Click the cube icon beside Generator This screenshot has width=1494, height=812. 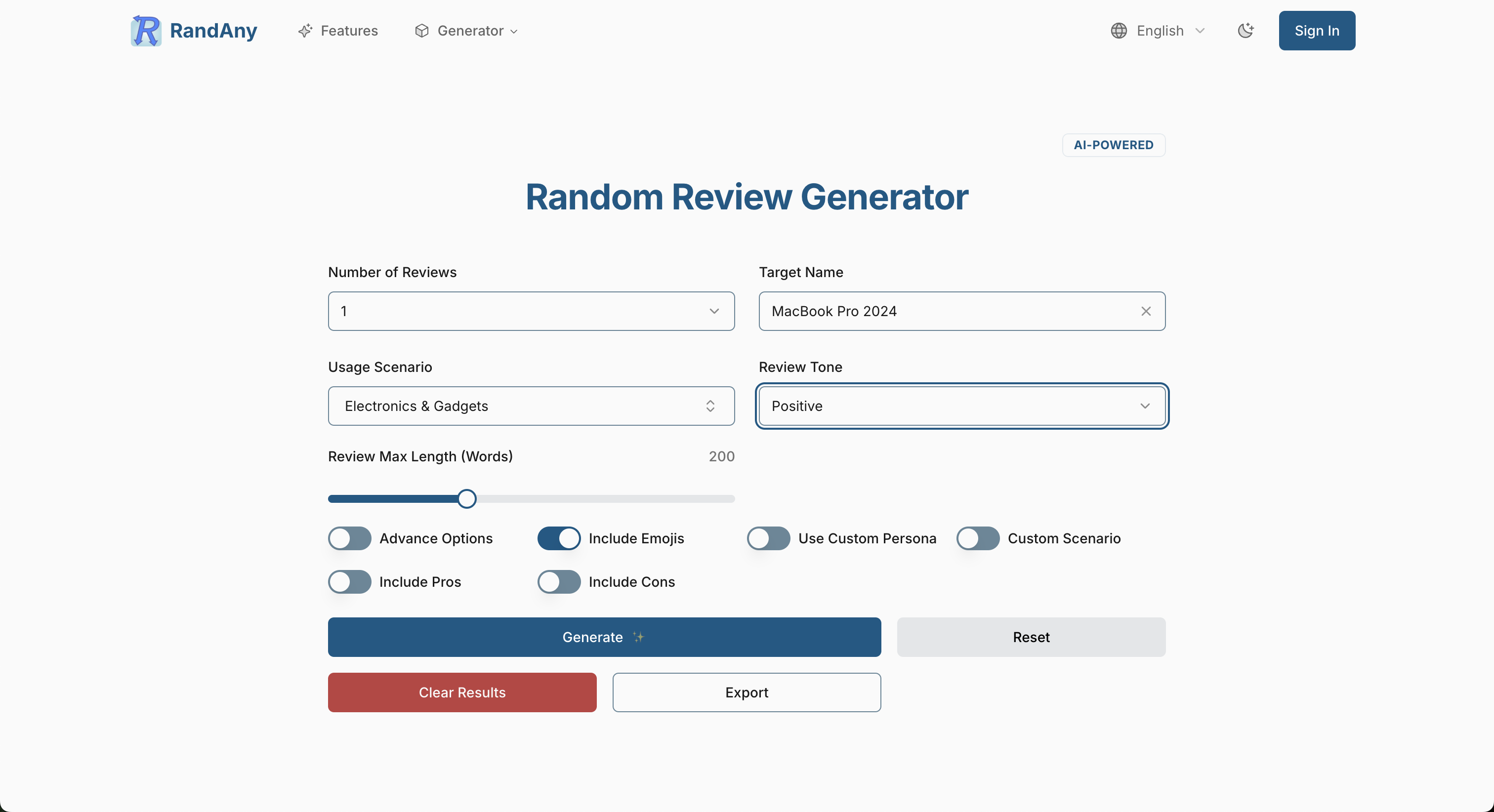click(421, 31)
